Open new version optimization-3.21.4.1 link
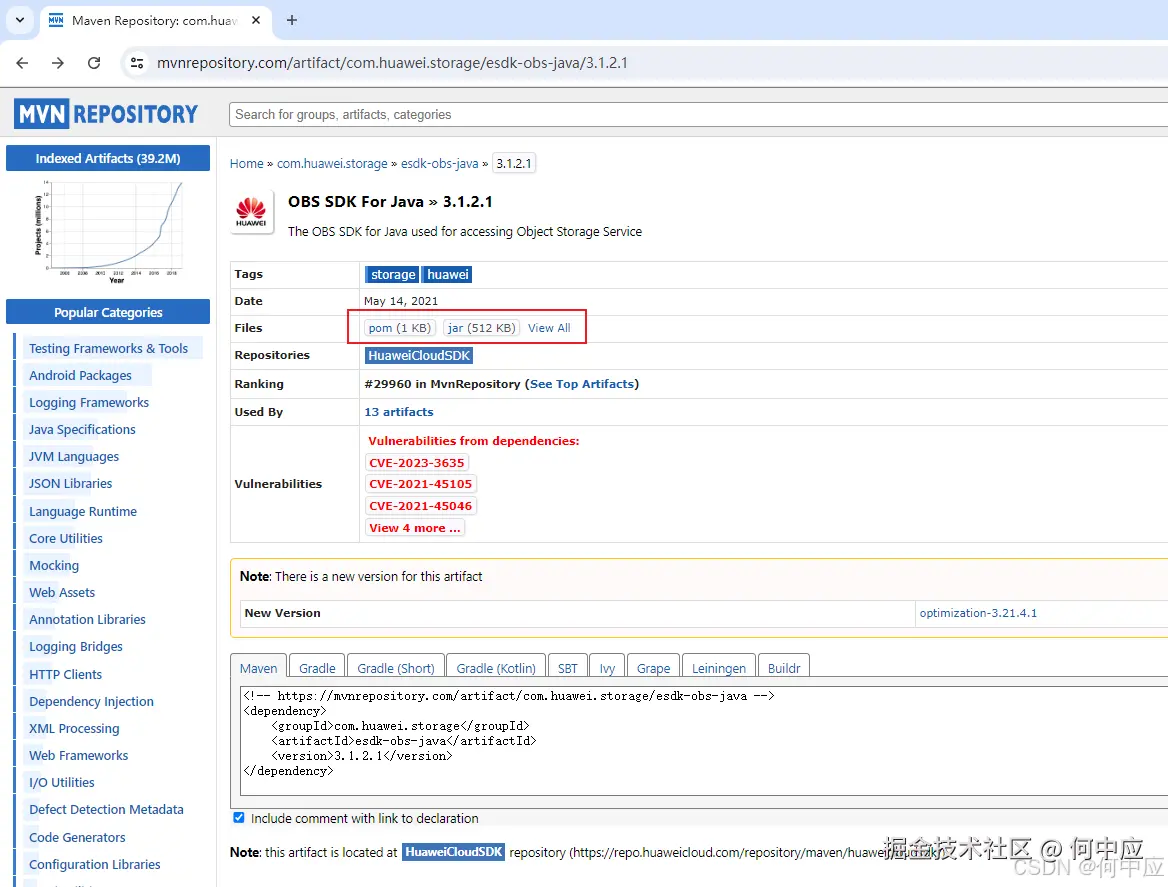Viewport: 1168px width, 887px height. pyautogui.click(x=978, y=613)
